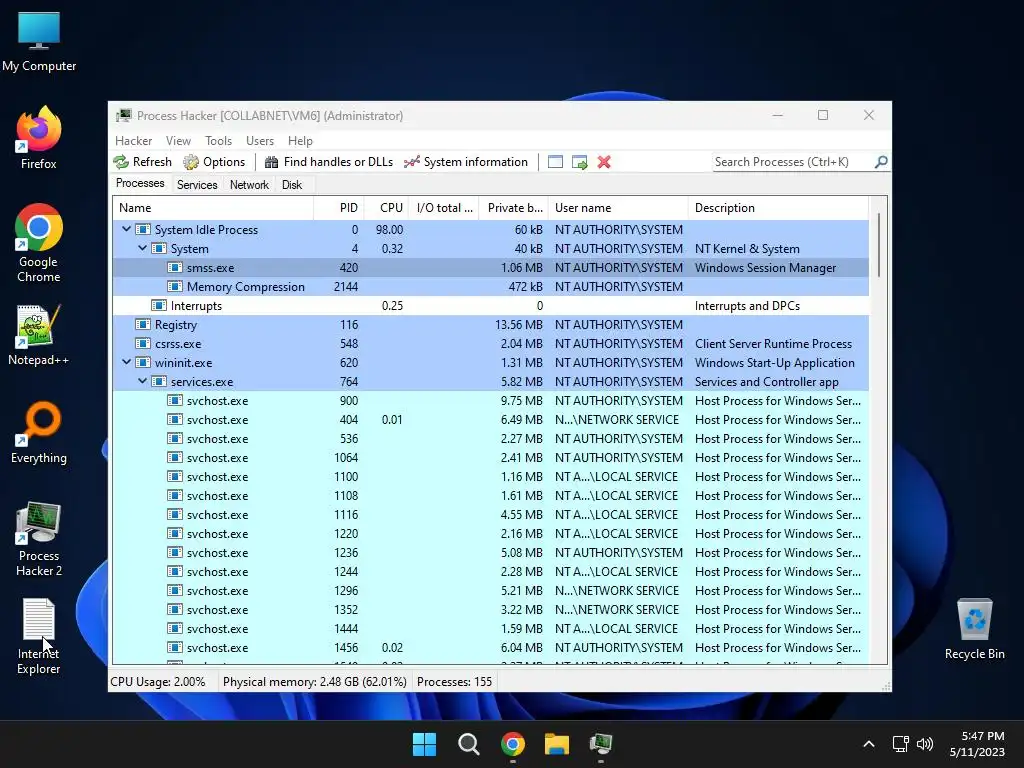The height and width of the screenshot is (768, 1024).
Task: Open the Hacker menu
Action: click(133, 141)
